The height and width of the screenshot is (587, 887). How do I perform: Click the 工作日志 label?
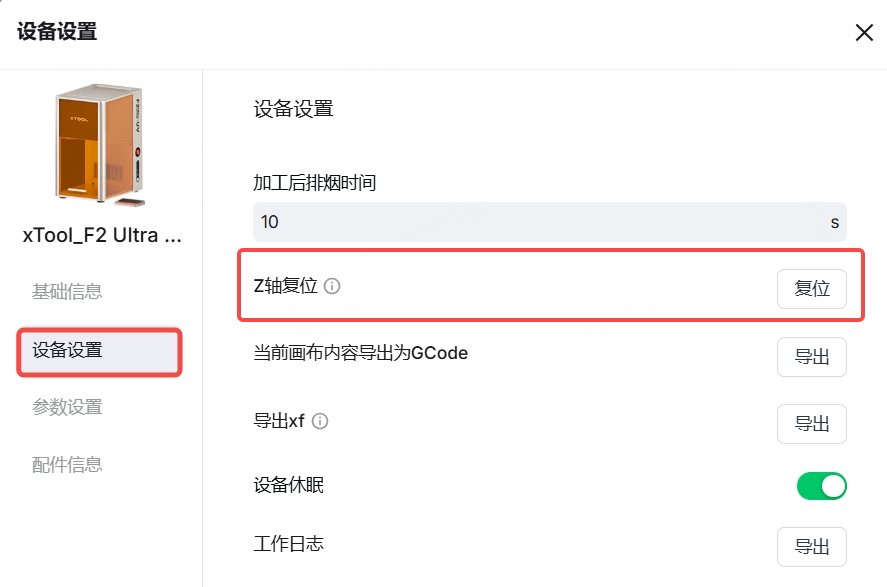pos(289,545)
